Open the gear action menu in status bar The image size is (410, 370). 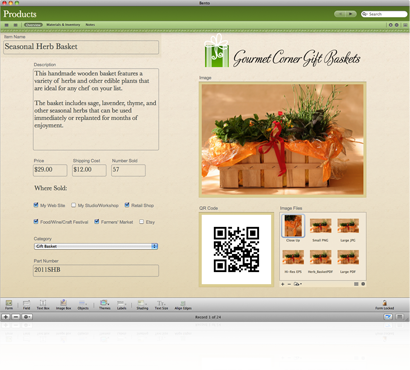click(27, 317)
